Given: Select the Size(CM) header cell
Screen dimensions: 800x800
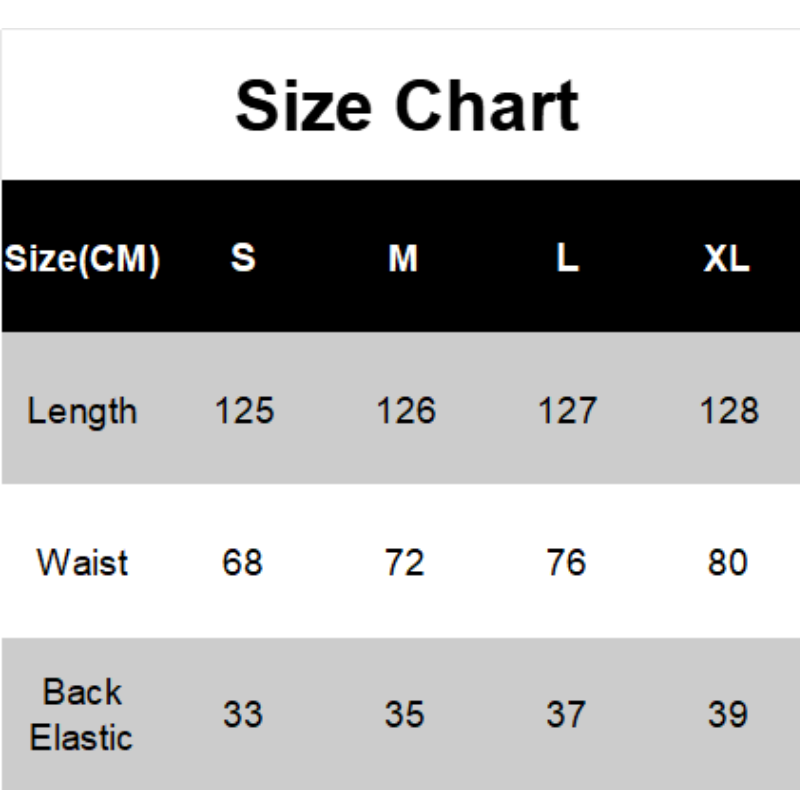Looking at the screenshot, I should pos(82,259).
